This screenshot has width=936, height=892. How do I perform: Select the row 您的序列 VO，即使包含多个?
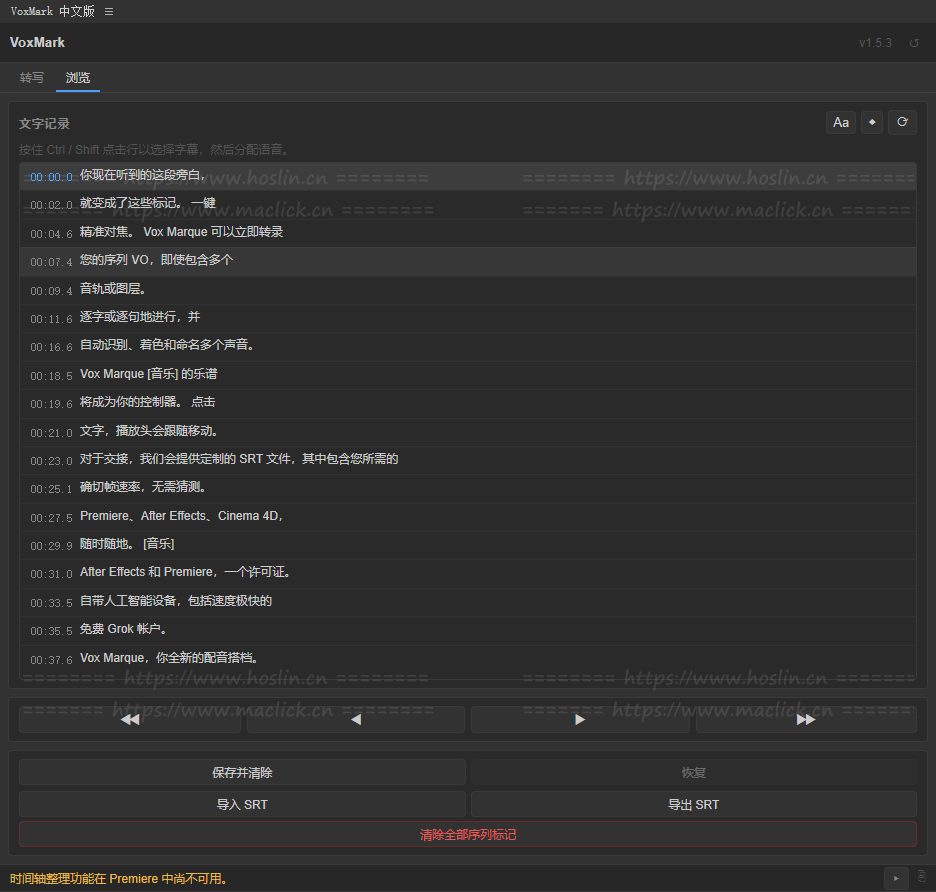(468, 262)
